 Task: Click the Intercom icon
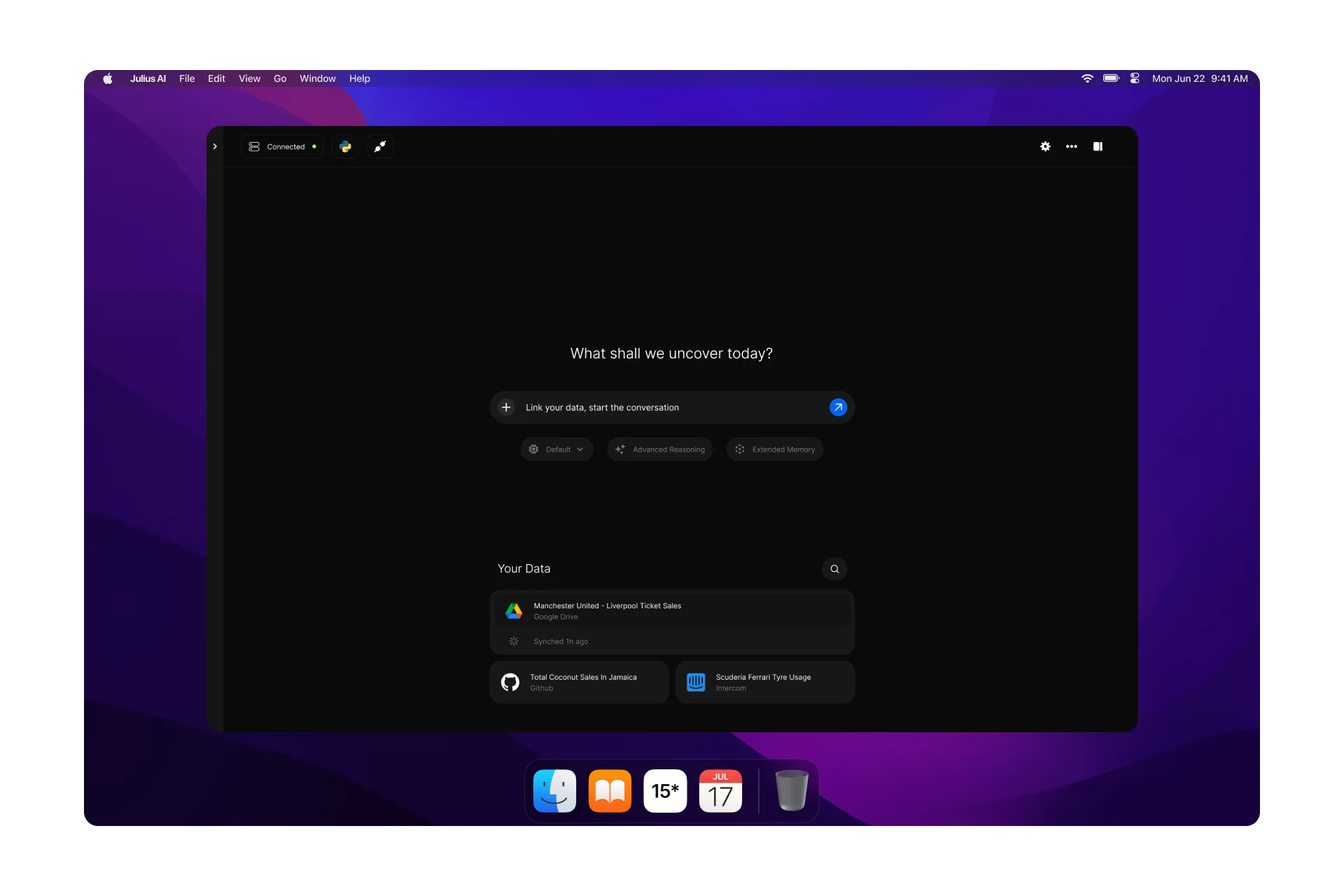pyautogui.click(x=696, y=682)
